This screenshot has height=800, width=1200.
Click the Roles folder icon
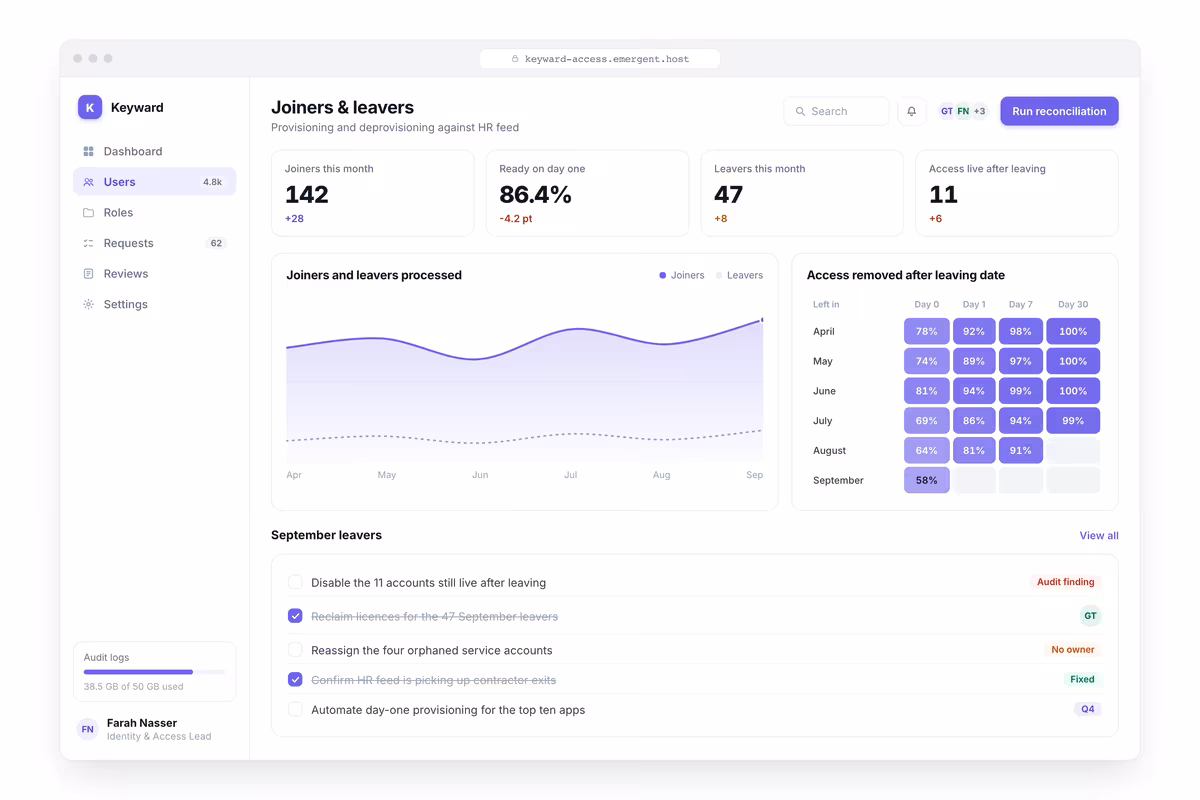coord(88,213)
